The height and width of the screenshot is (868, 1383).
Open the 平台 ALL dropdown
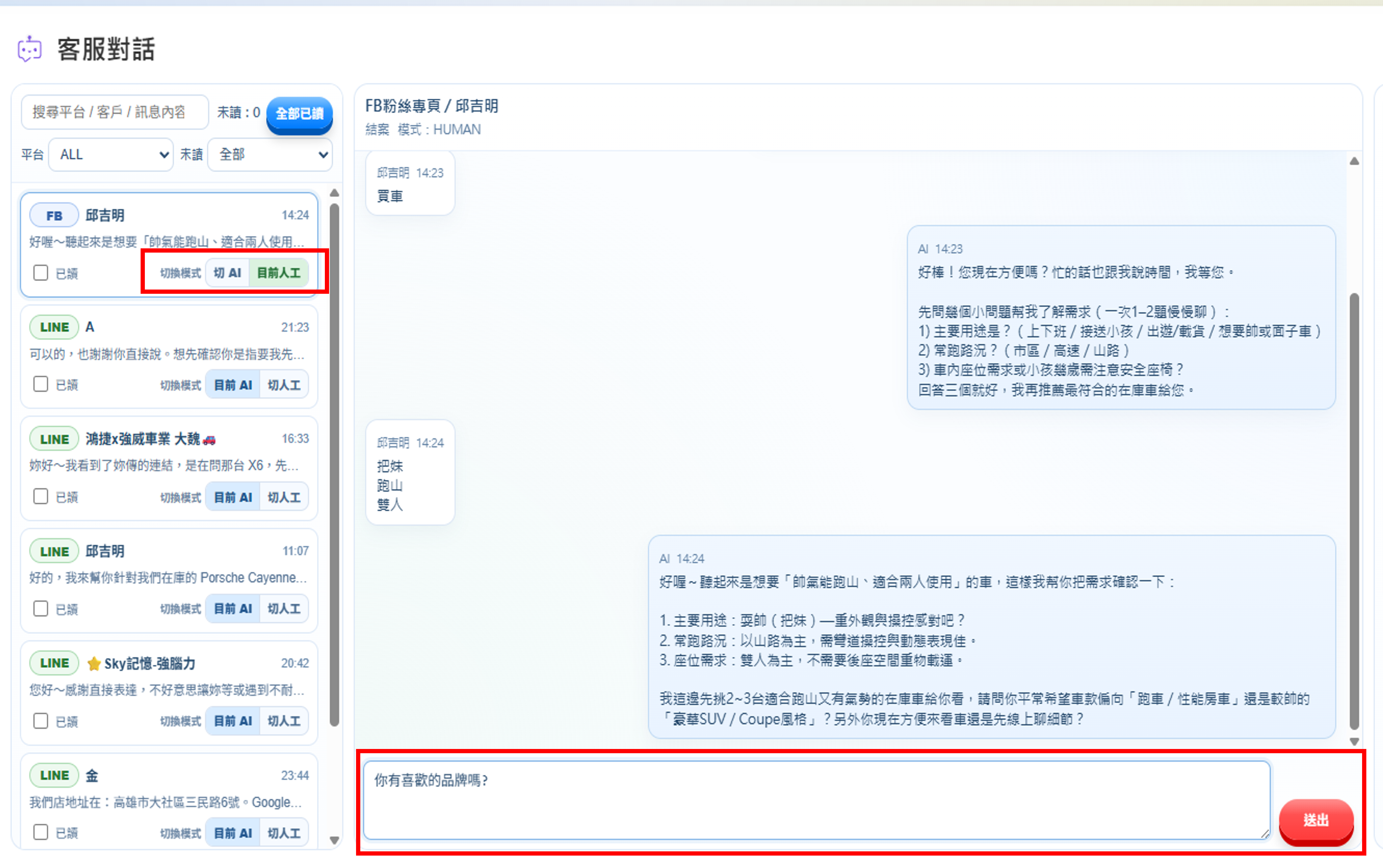point(110,154)
